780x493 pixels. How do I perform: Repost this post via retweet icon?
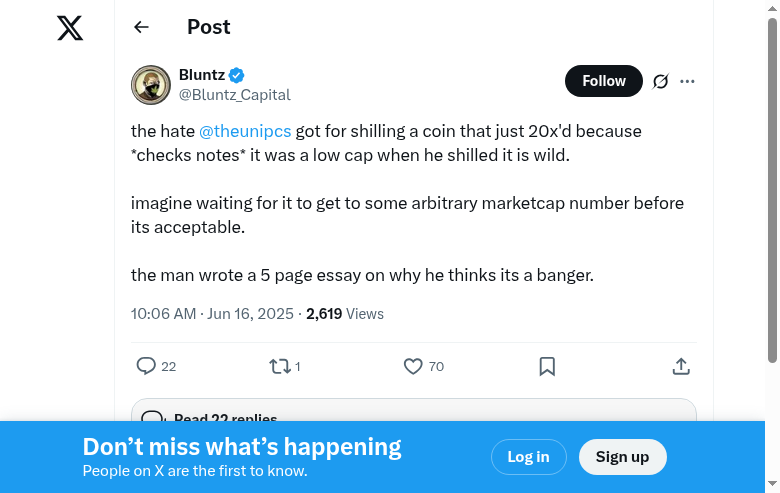pos(280,366)
